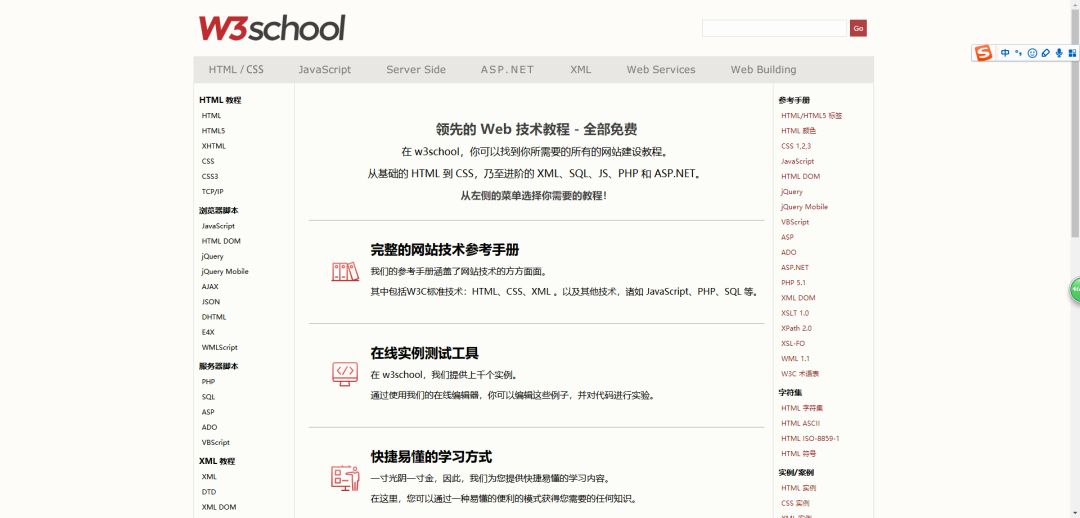Screen dimensions: 1080x518
Task: Open PHP tutorial in left sidebar
Action: pos(208,382)
